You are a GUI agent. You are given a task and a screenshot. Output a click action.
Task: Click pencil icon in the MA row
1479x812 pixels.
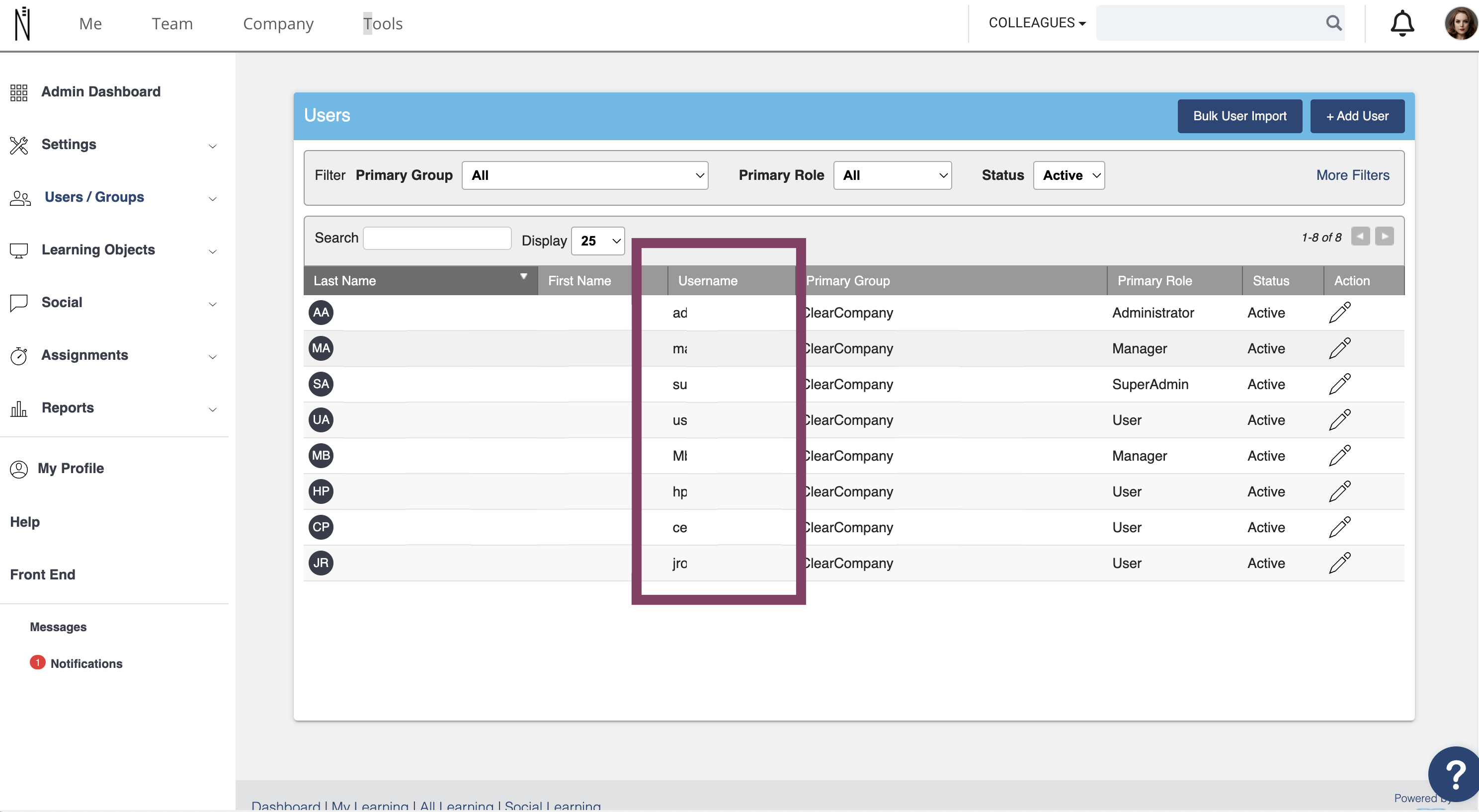[x=1339, y=348]
